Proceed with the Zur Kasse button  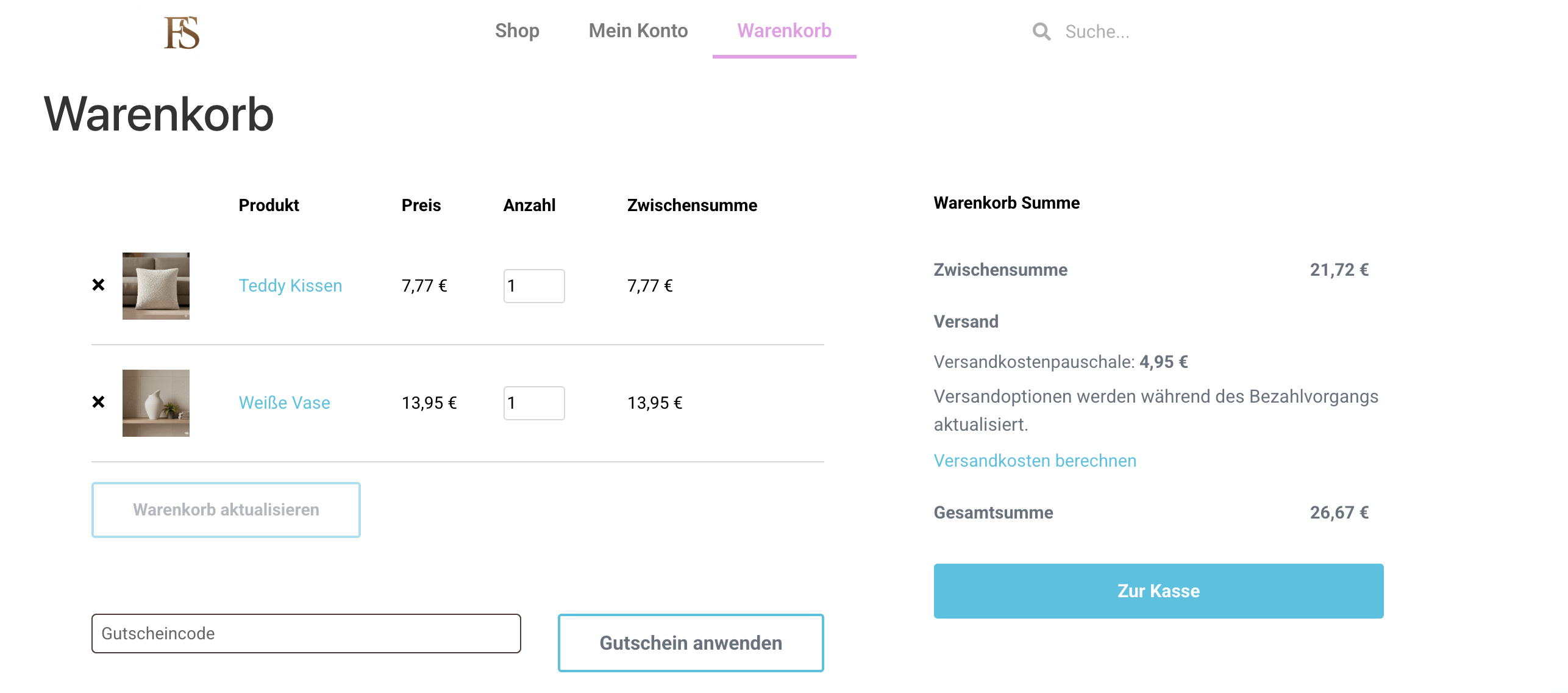(x=1158, y=591)
